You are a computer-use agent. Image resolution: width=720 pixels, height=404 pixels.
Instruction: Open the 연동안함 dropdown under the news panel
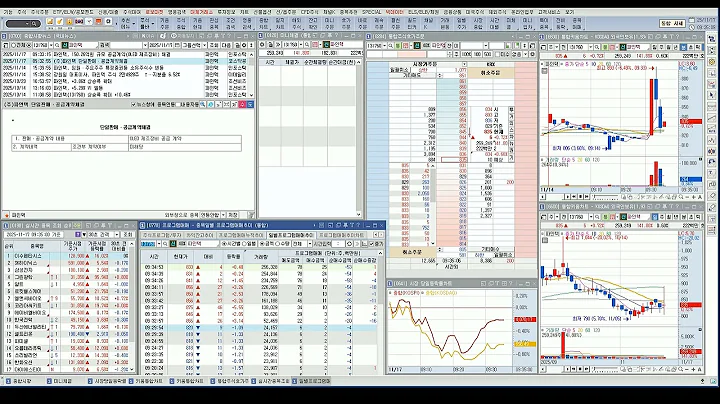224,214
